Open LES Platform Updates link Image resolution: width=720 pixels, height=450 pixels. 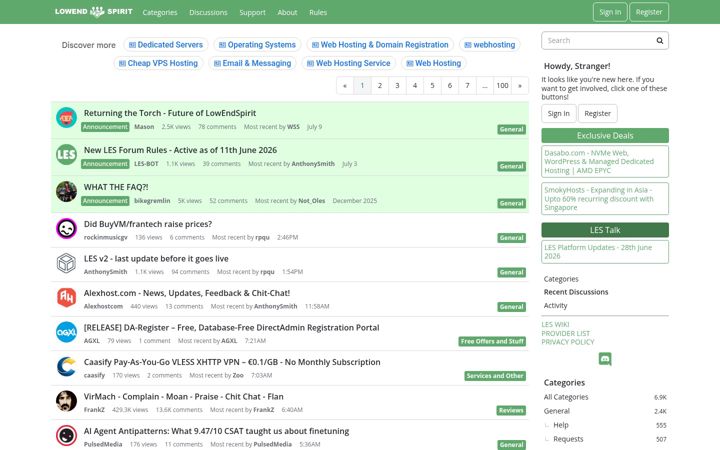coord(605,252)
